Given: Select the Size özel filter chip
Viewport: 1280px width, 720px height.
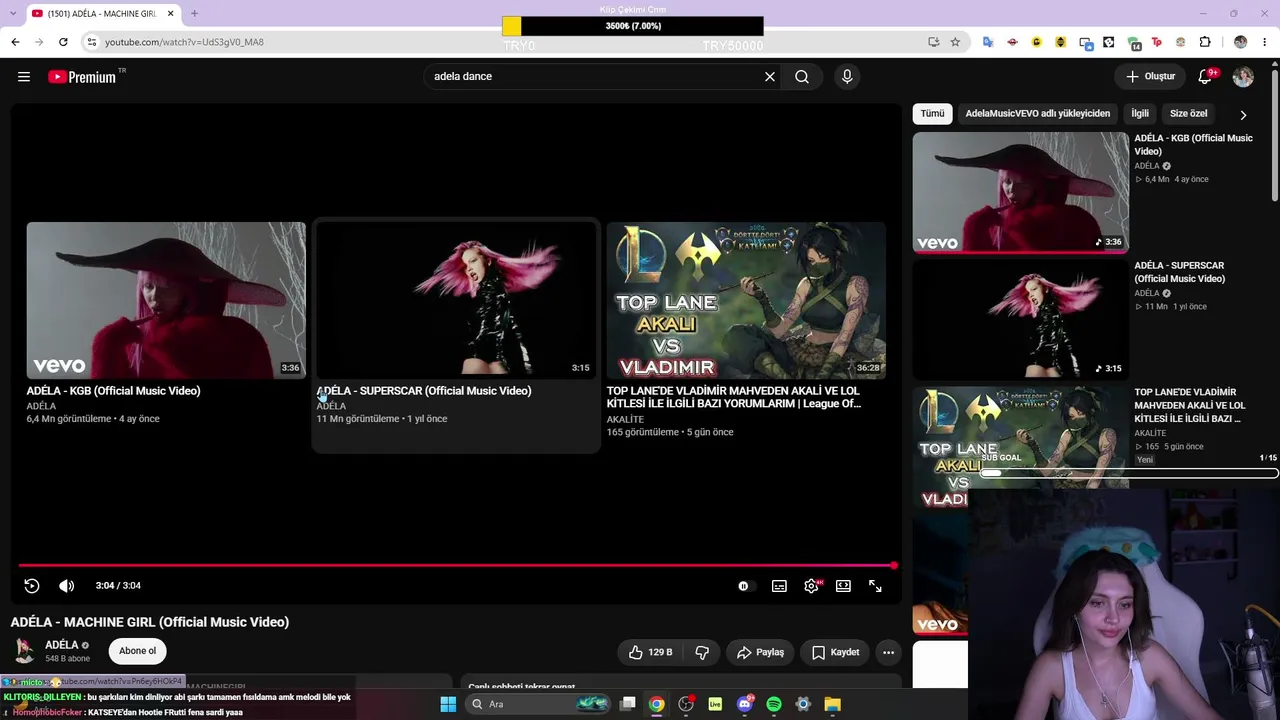Looking at the screenshot, I should pyautogui.click(x=1189, y=114).
